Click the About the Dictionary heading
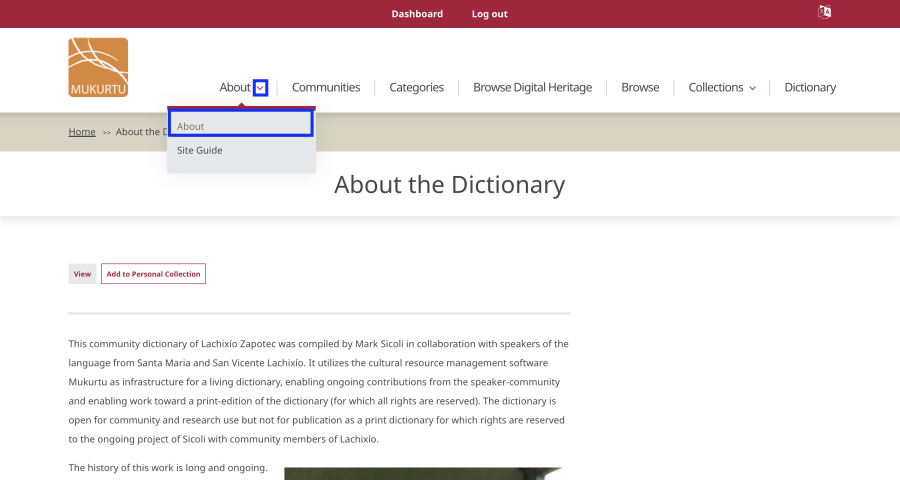Viewport: 900px width, 480px height. point(449,184)
